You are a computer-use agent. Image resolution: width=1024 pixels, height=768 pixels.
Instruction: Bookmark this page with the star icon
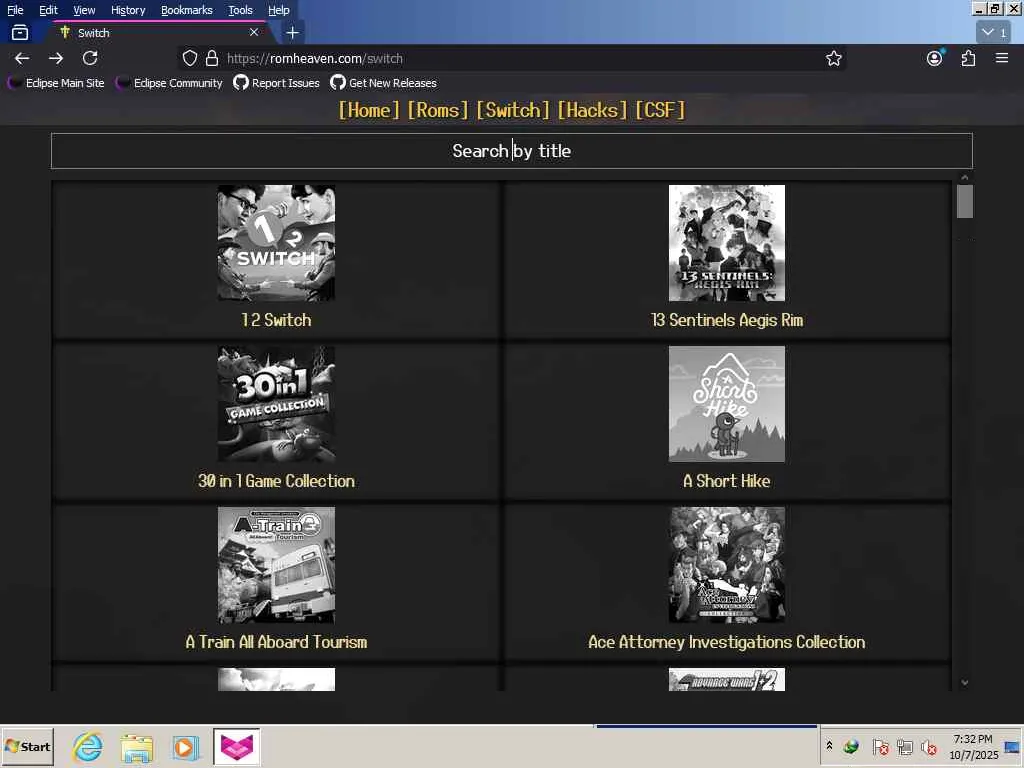[x=833, y=58]
